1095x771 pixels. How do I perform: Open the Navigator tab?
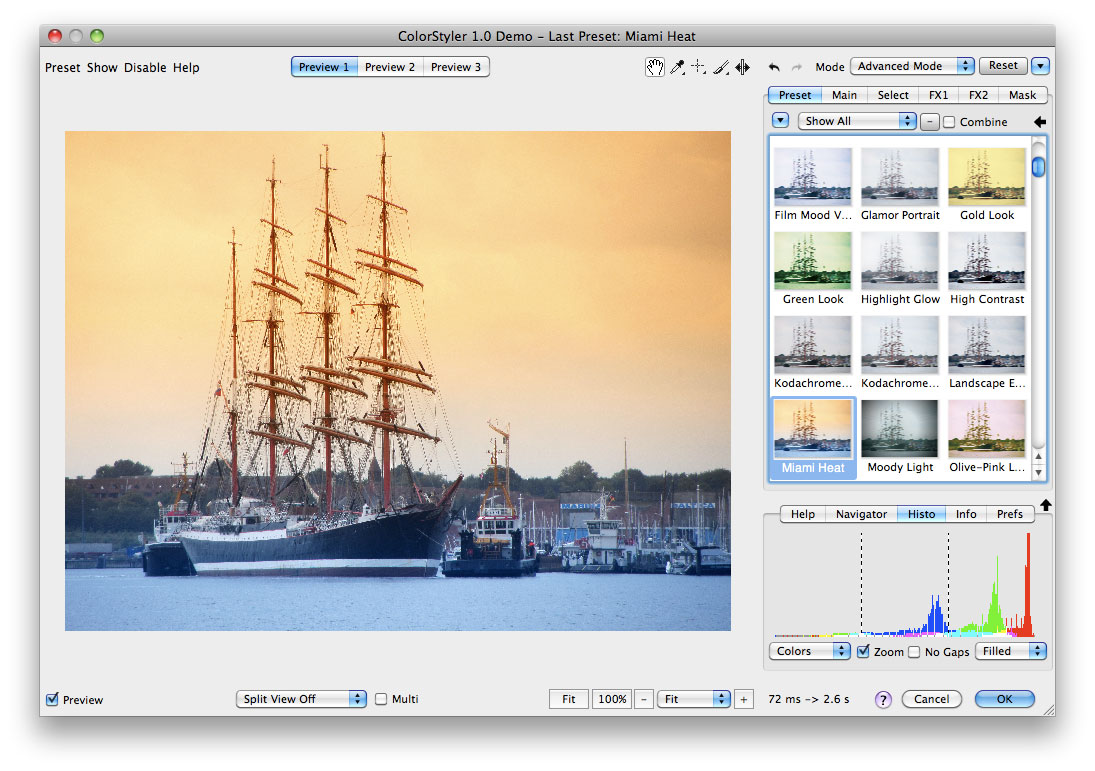point(861,514)
